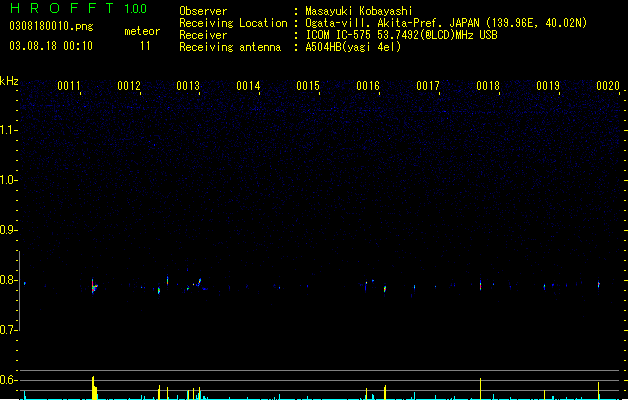Click the 0.8 kHz axis label

[8, 280]
